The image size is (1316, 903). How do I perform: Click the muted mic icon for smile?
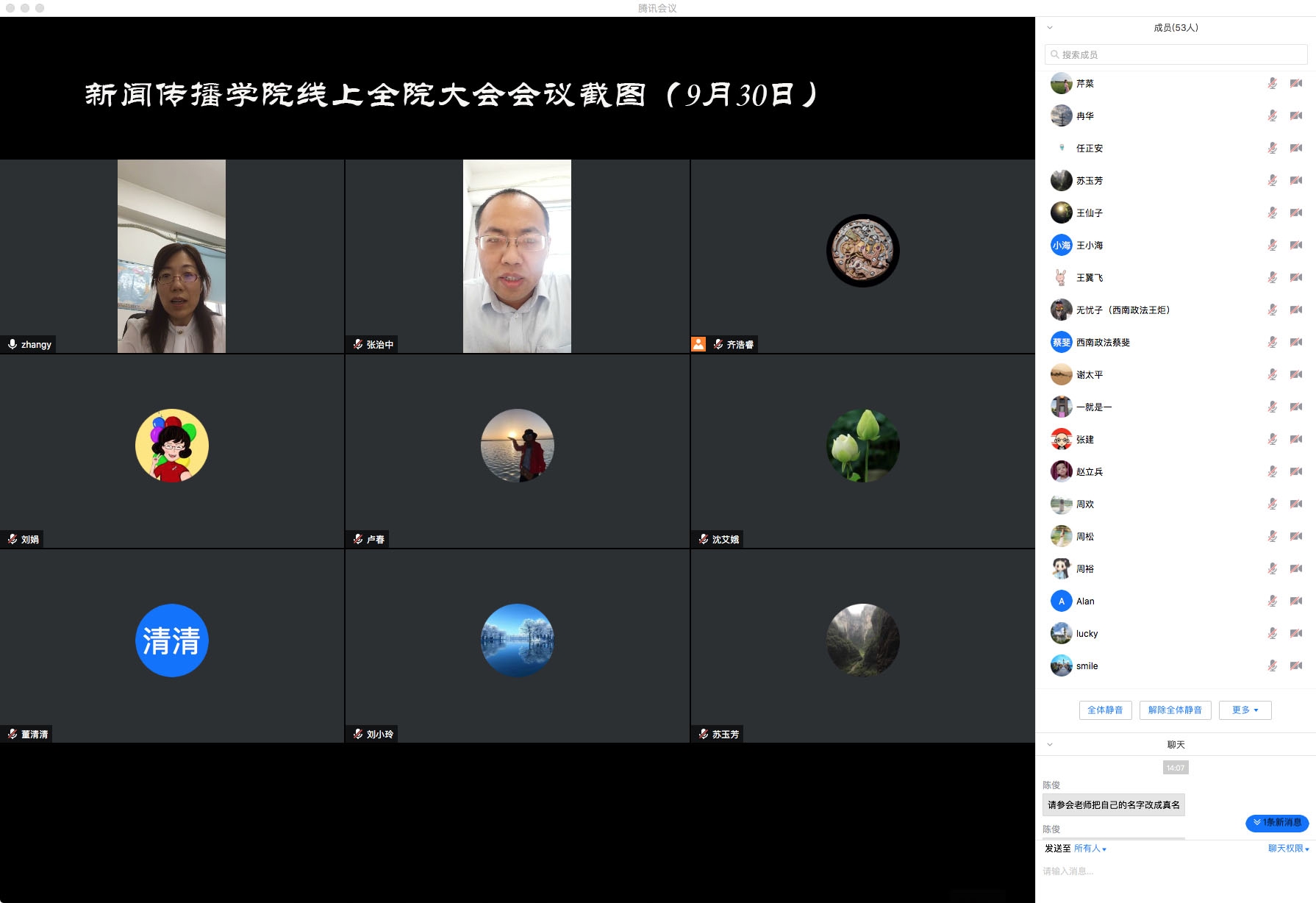pos(1272,666)
